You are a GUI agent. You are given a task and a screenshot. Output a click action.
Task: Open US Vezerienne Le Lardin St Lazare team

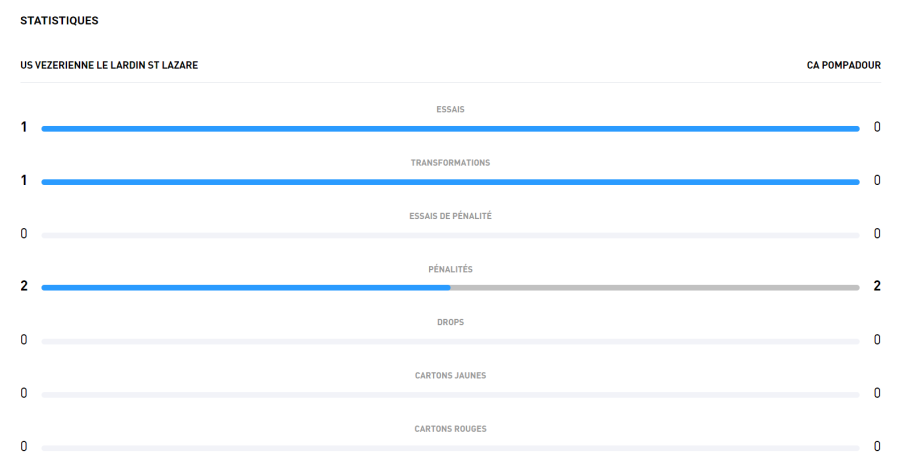coord(109,66)
